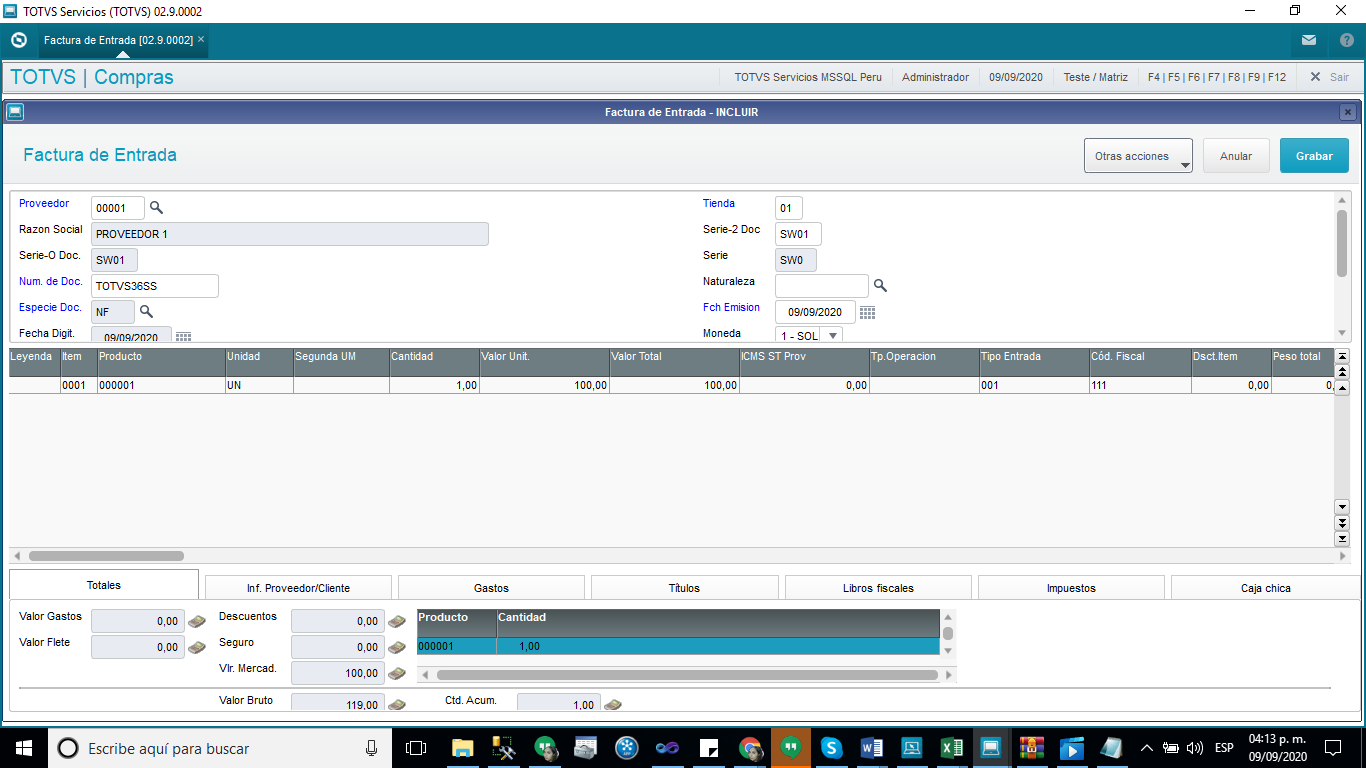Click calculator icon beside Valor Gastos
The image size is (1366, 768).
tap(197, 622)
